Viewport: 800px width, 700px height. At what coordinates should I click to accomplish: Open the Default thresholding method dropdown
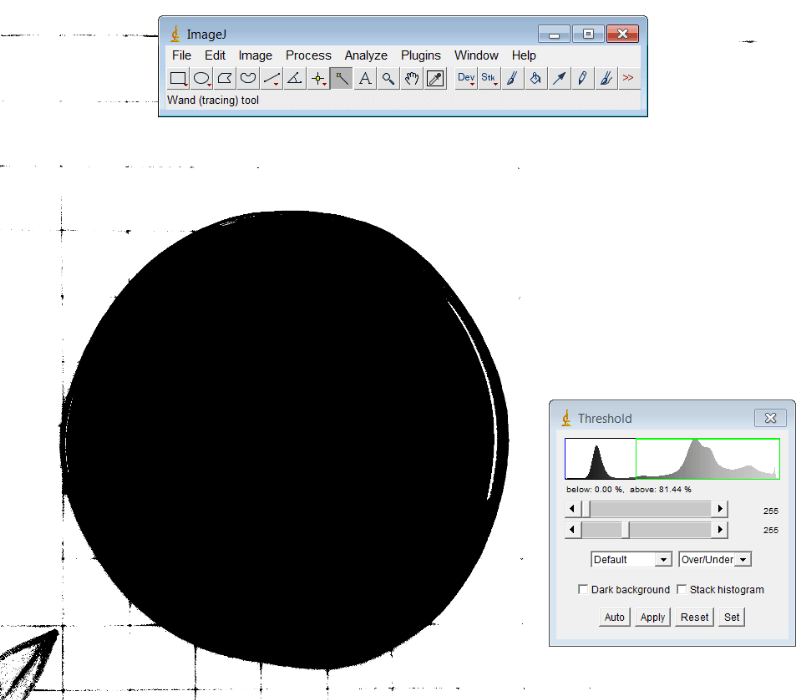click(630, 559)
